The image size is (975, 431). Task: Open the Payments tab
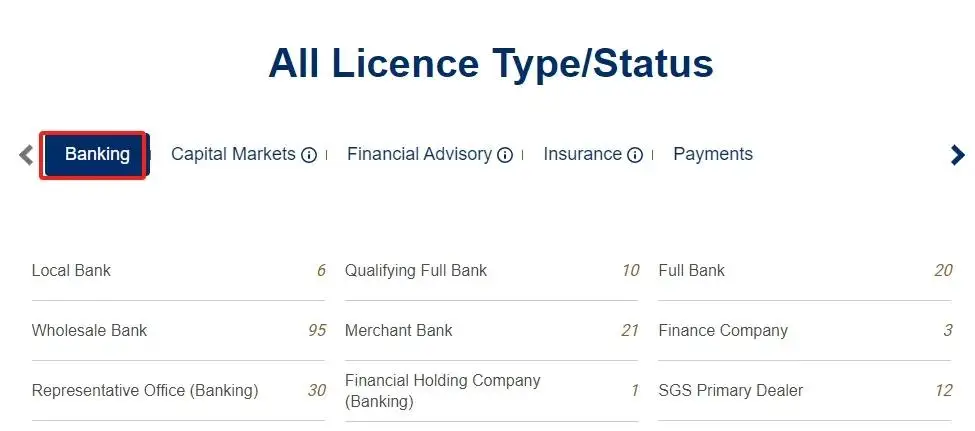point(713,154)
